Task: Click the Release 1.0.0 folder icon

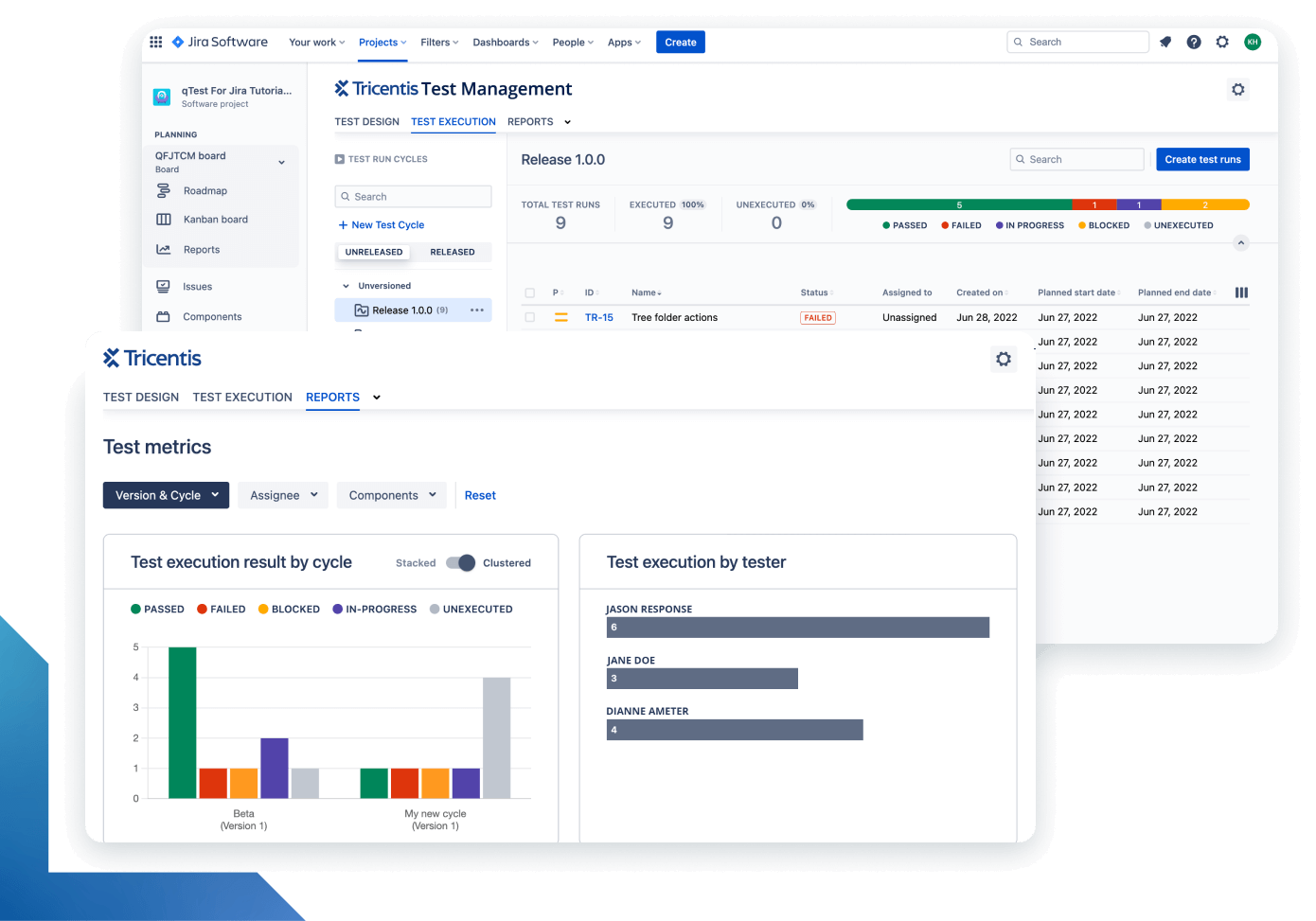Action: point(362,310)
